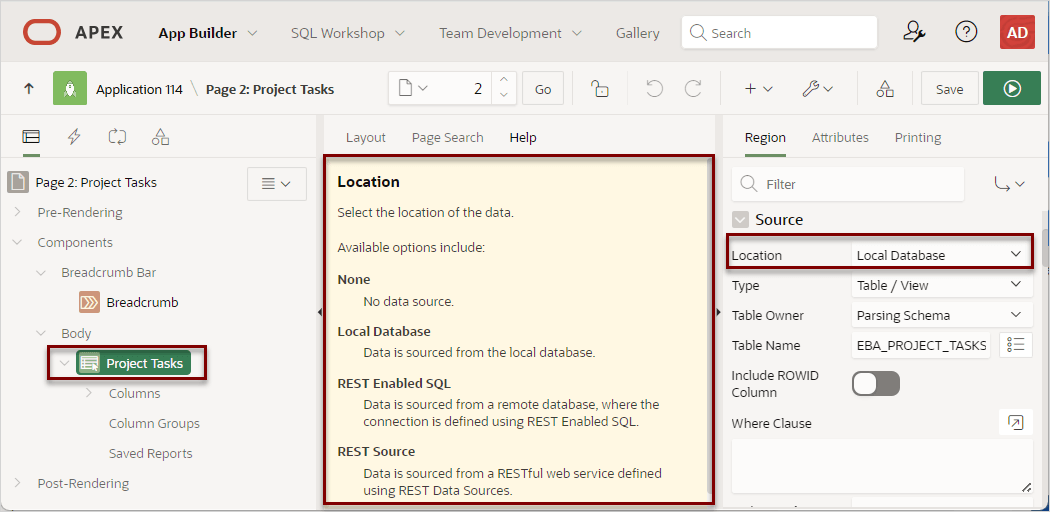Image resolution: width=1050 pixels, height=512 pixels.
Task: Select the Rendering tree tab icon
Action: click(31, 137)
